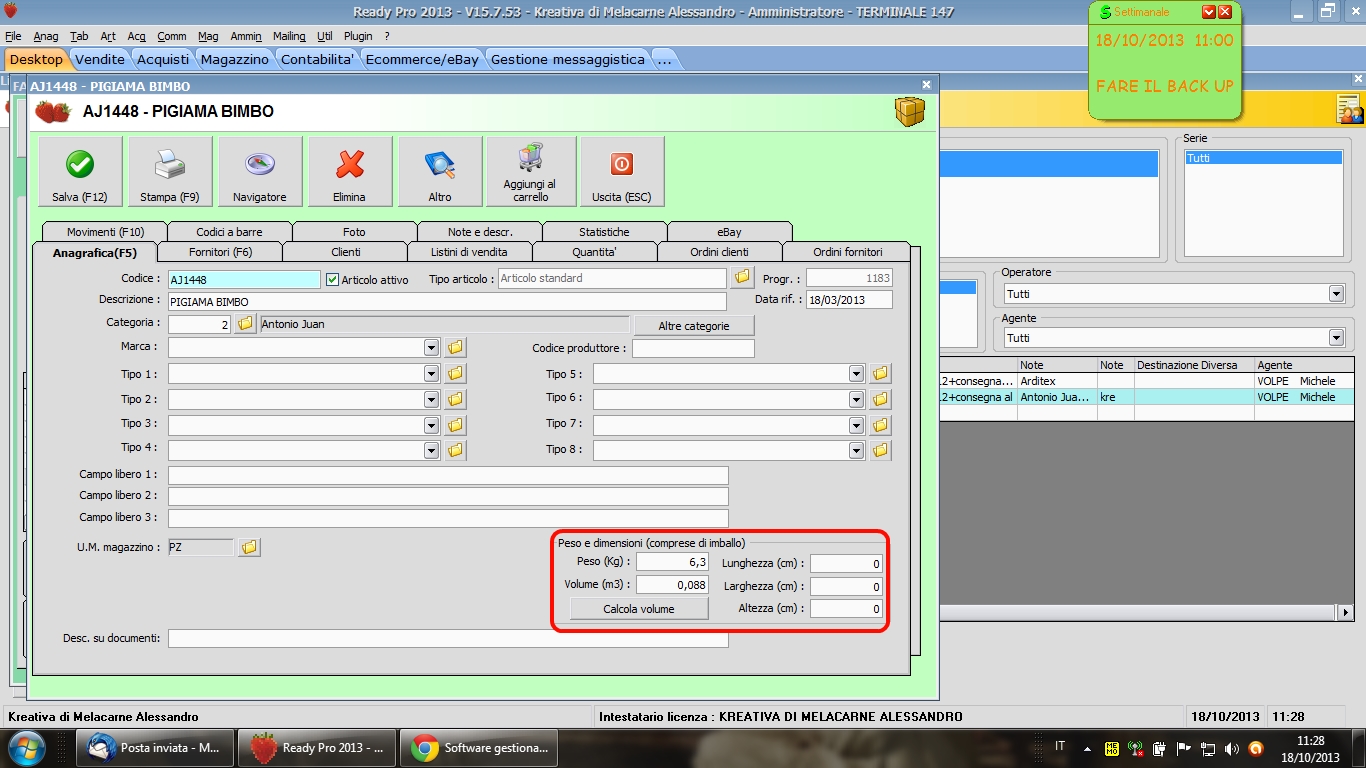Switch to the Magazzino main tab
Screen dimensions: 1366x768
[x=235, y=59]
